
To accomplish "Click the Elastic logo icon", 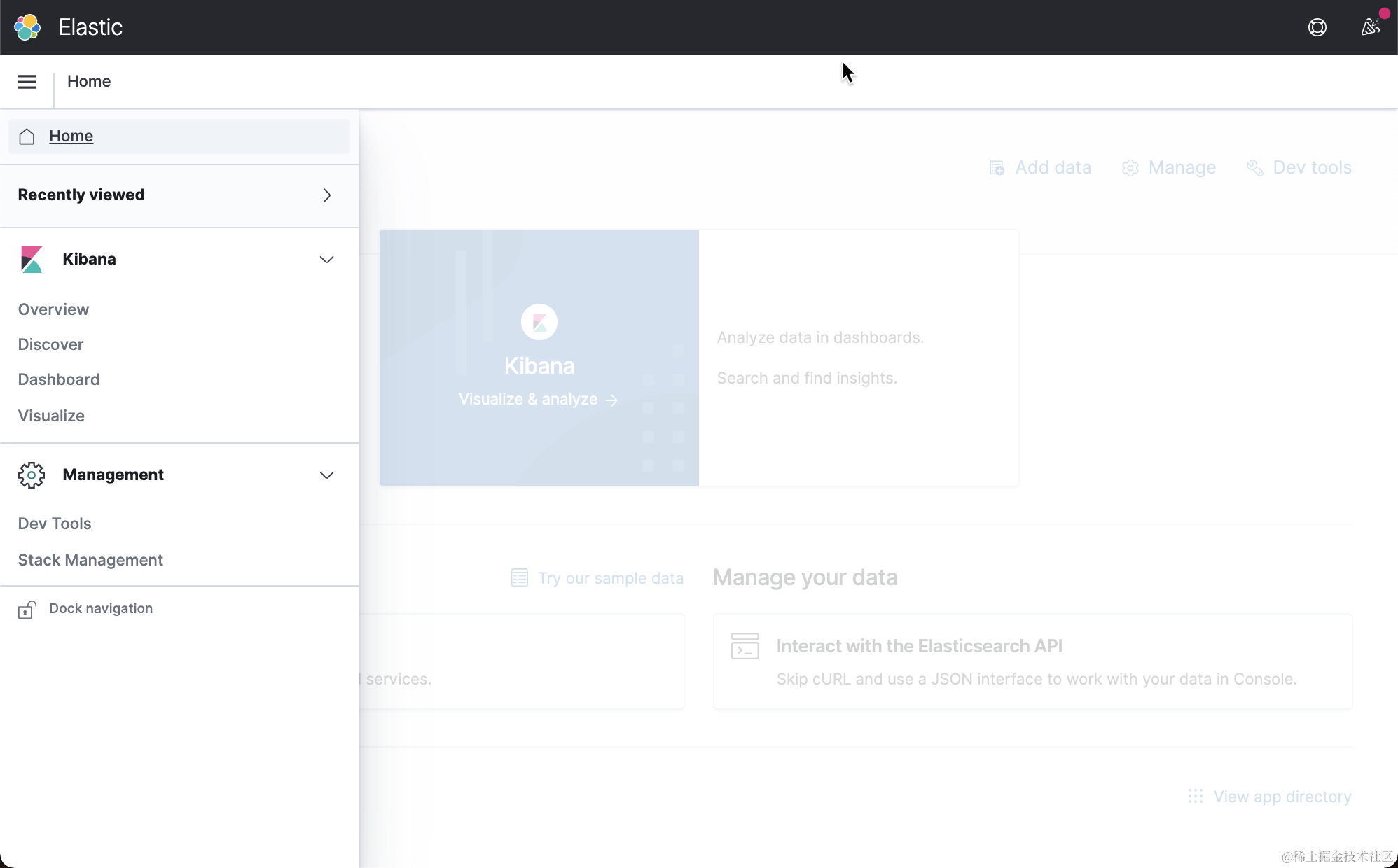I will pyautogui.click(x=27, y=27).
